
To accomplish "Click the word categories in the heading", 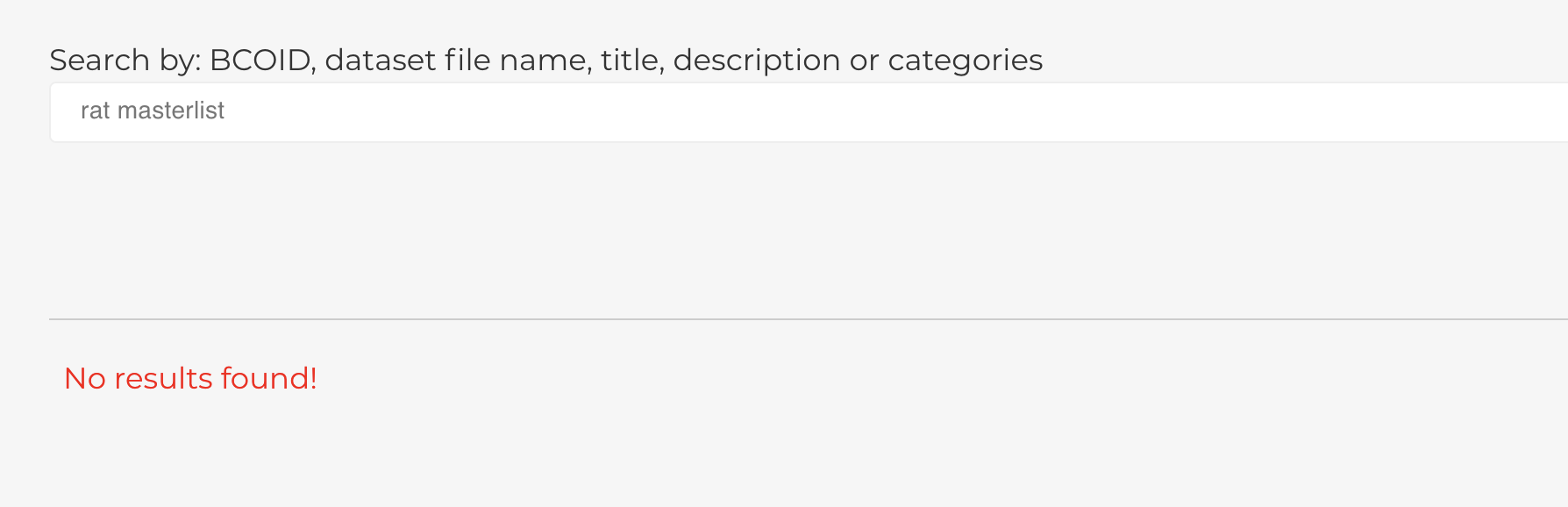I will [966, 60].
